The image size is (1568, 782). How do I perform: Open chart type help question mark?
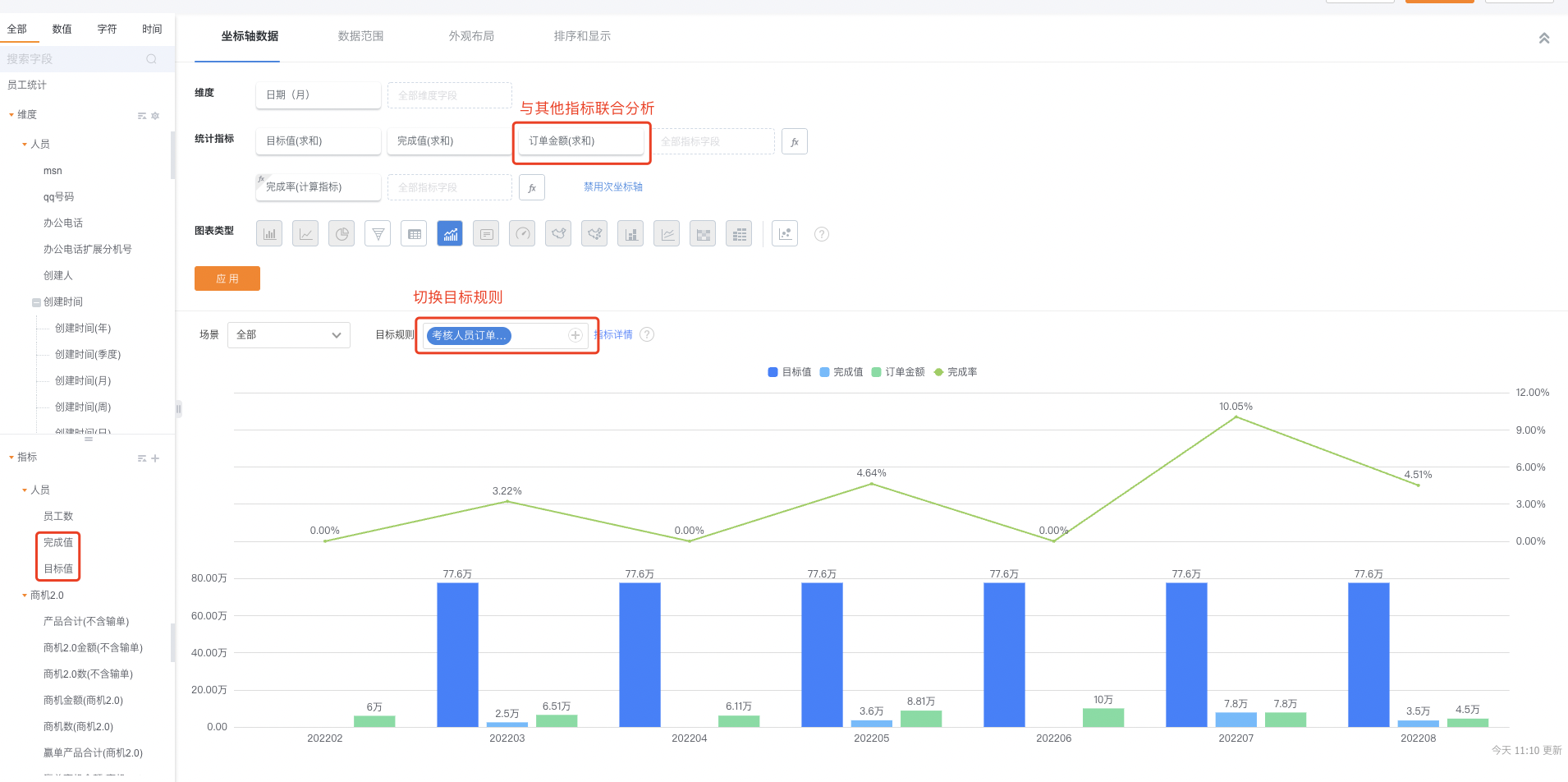[x=822, y=234]
